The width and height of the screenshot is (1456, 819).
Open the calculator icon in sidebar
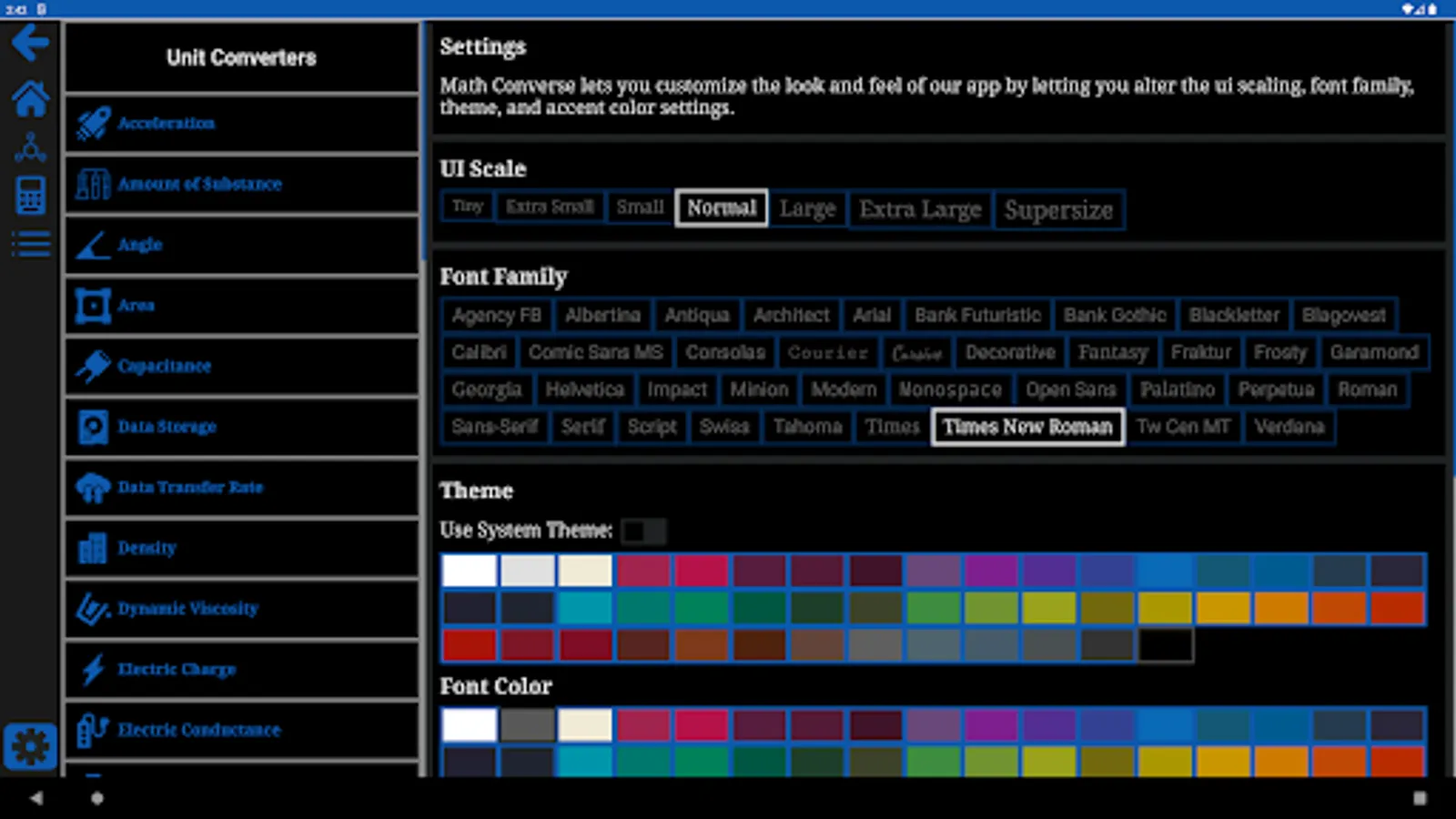pyautogui.click(x=30, y=196)
